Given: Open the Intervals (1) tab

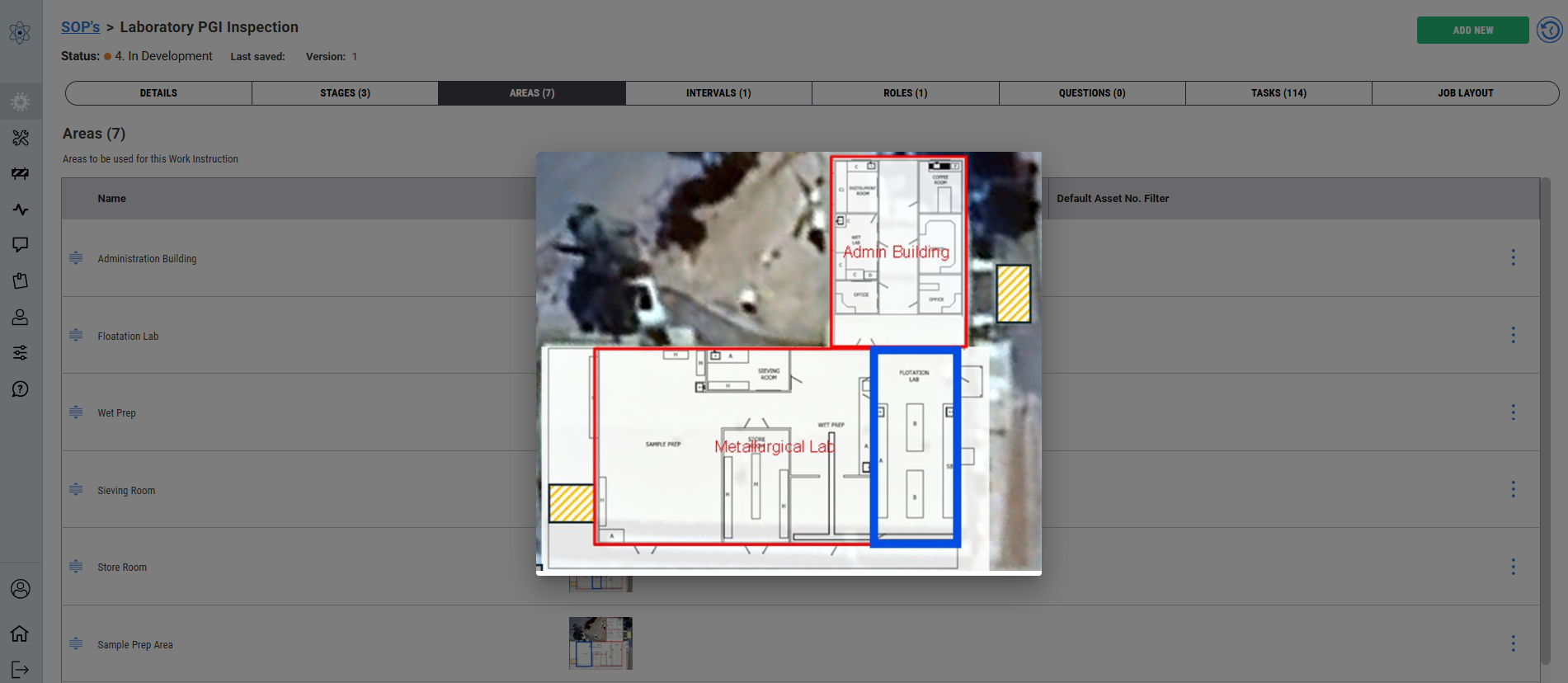Looking at the screenshot, I should (718, 93).
